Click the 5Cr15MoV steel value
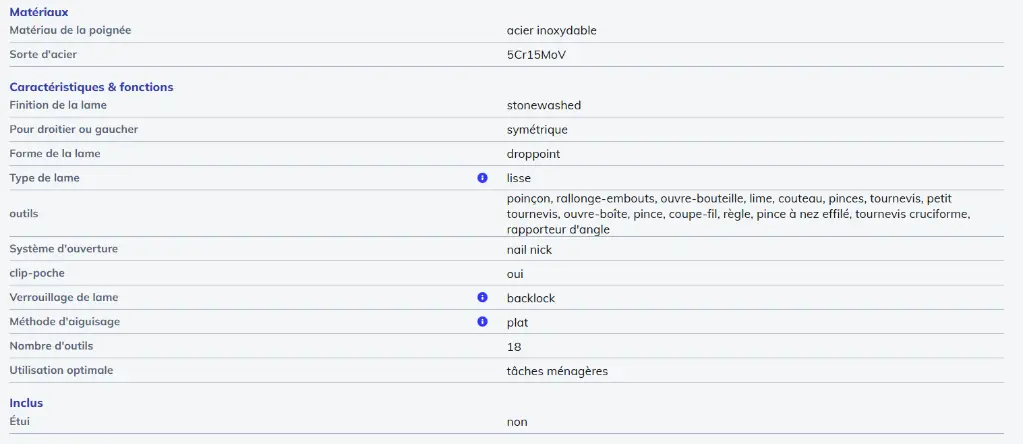The width and height of the screenshot is (1023, 444). coord(536,55)
